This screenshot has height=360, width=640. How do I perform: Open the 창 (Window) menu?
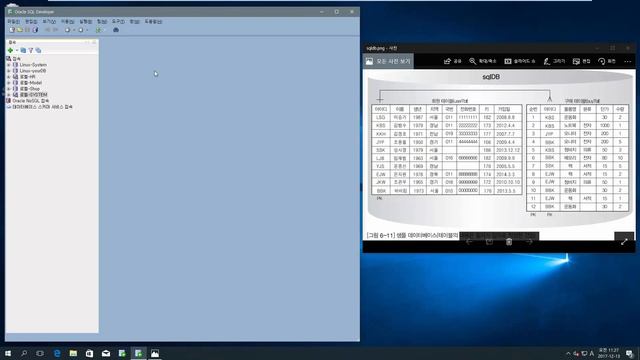click(134, 22)
